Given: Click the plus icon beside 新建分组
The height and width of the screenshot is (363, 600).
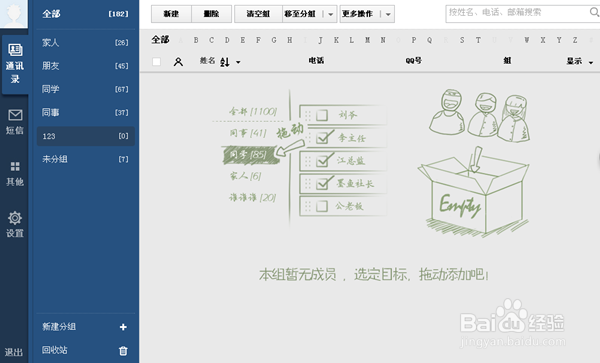Looking at the screenshot, I should [123, 327].
